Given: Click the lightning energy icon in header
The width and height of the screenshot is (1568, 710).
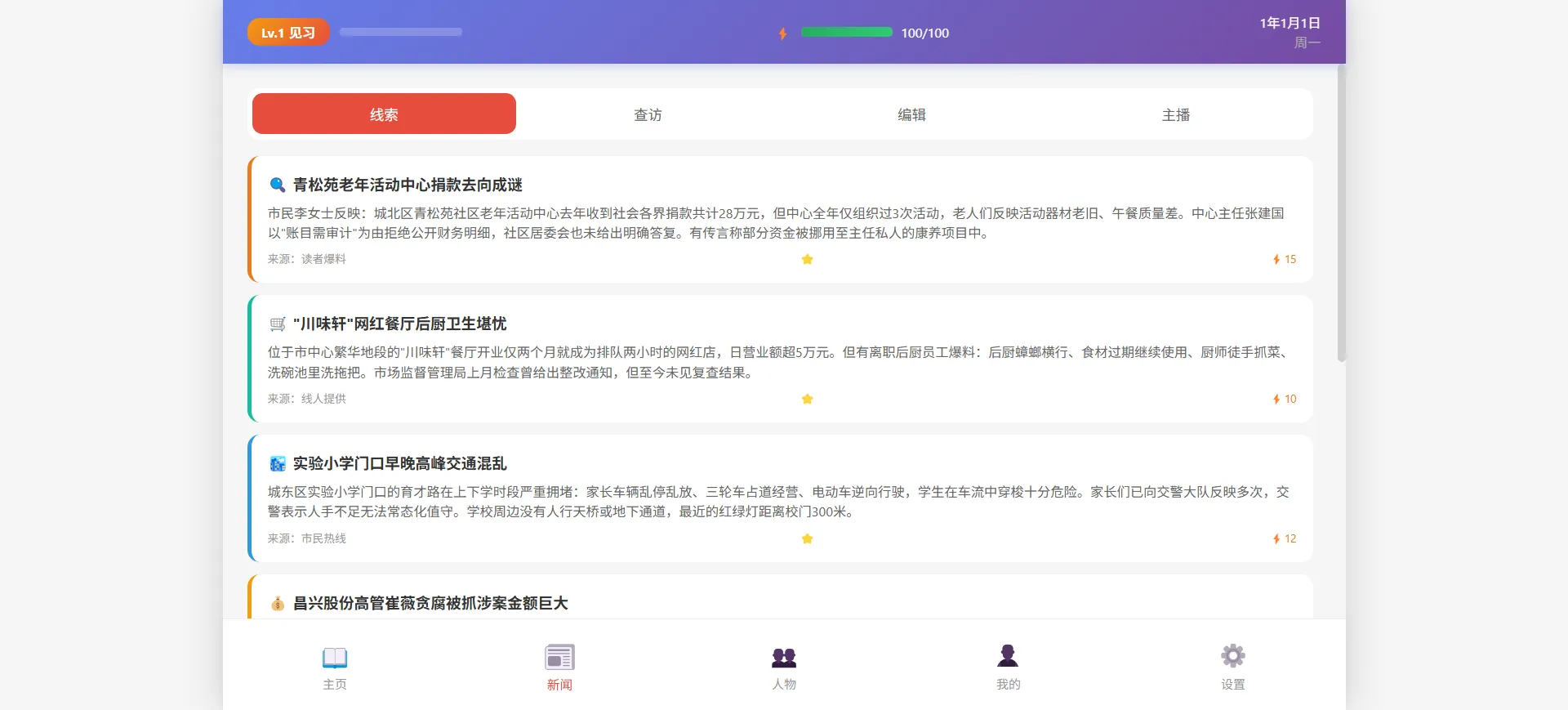Looking at the screenshot, I should 782,33.
